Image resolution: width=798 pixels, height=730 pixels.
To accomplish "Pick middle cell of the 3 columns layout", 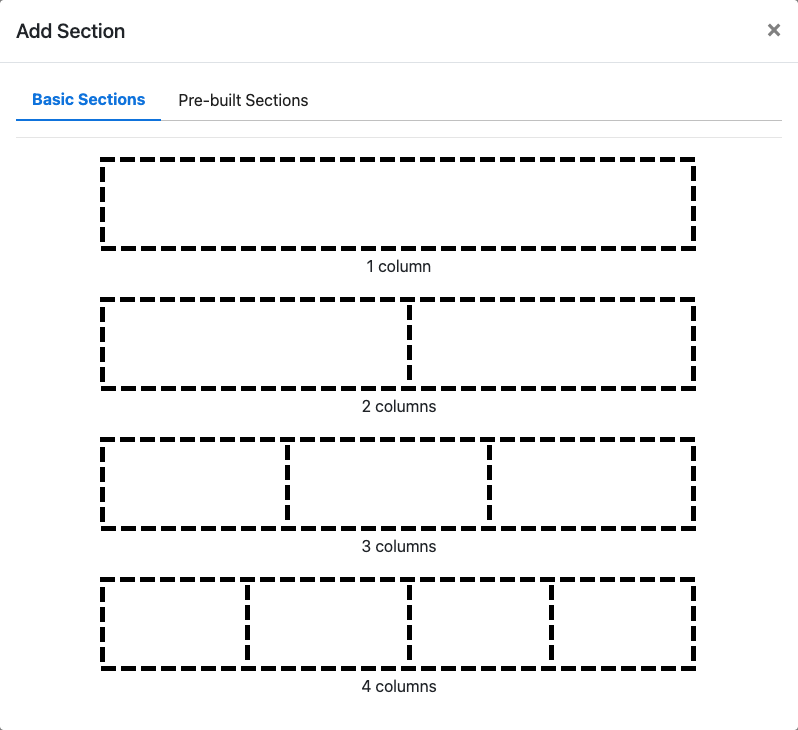I will point(388,483).
